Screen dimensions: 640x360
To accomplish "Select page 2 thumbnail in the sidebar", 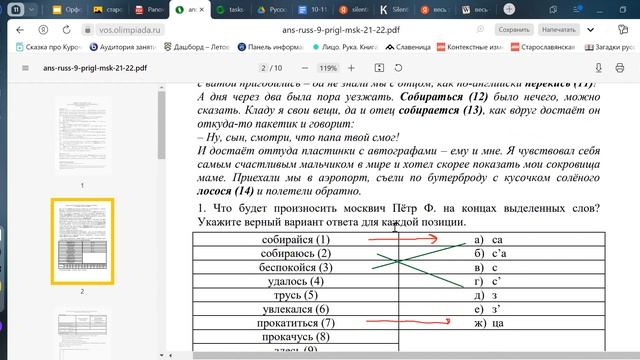I will pyautogui.click(x=82, y=241).
